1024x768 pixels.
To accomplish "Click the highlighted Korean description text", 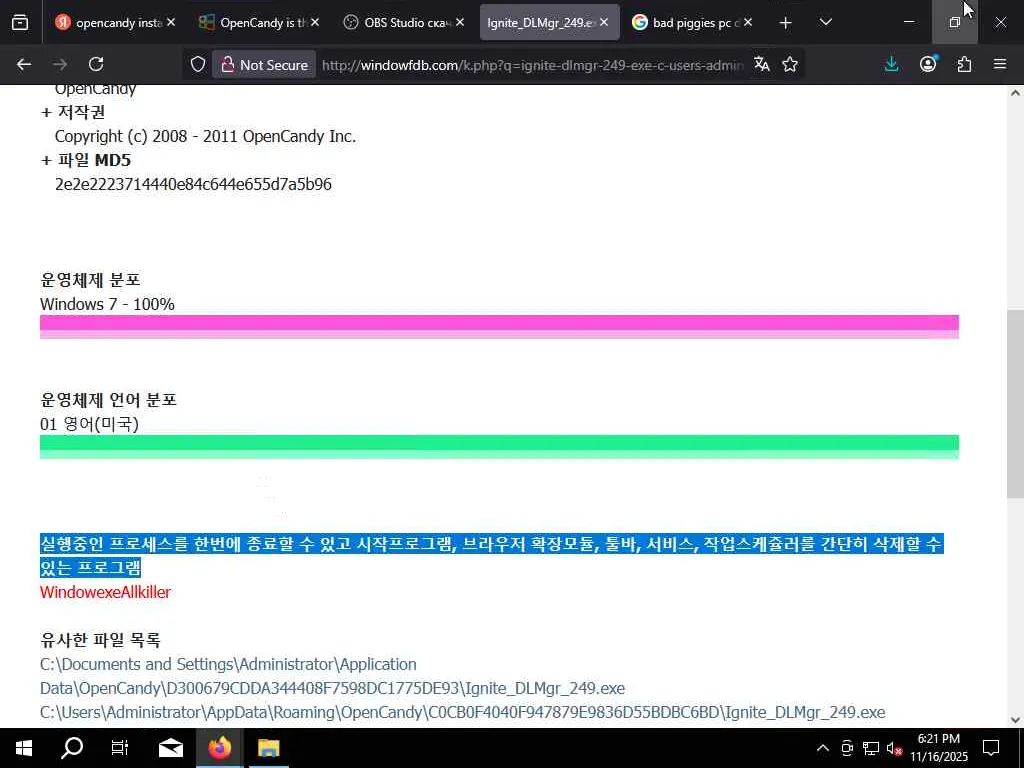I will (x=491, y=555).
